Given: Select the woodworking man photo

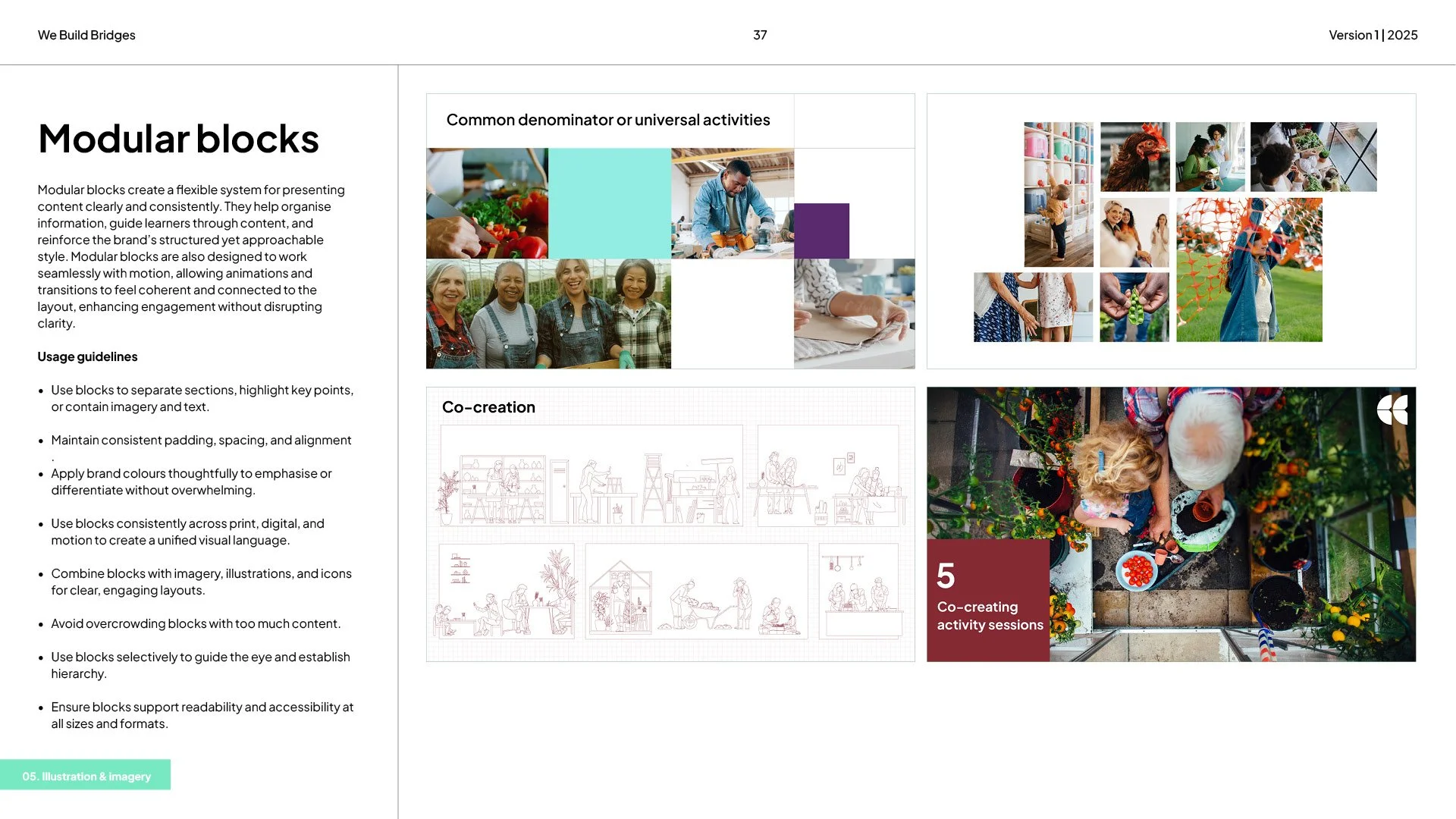Looking at the screenshot, I should 732,203.
